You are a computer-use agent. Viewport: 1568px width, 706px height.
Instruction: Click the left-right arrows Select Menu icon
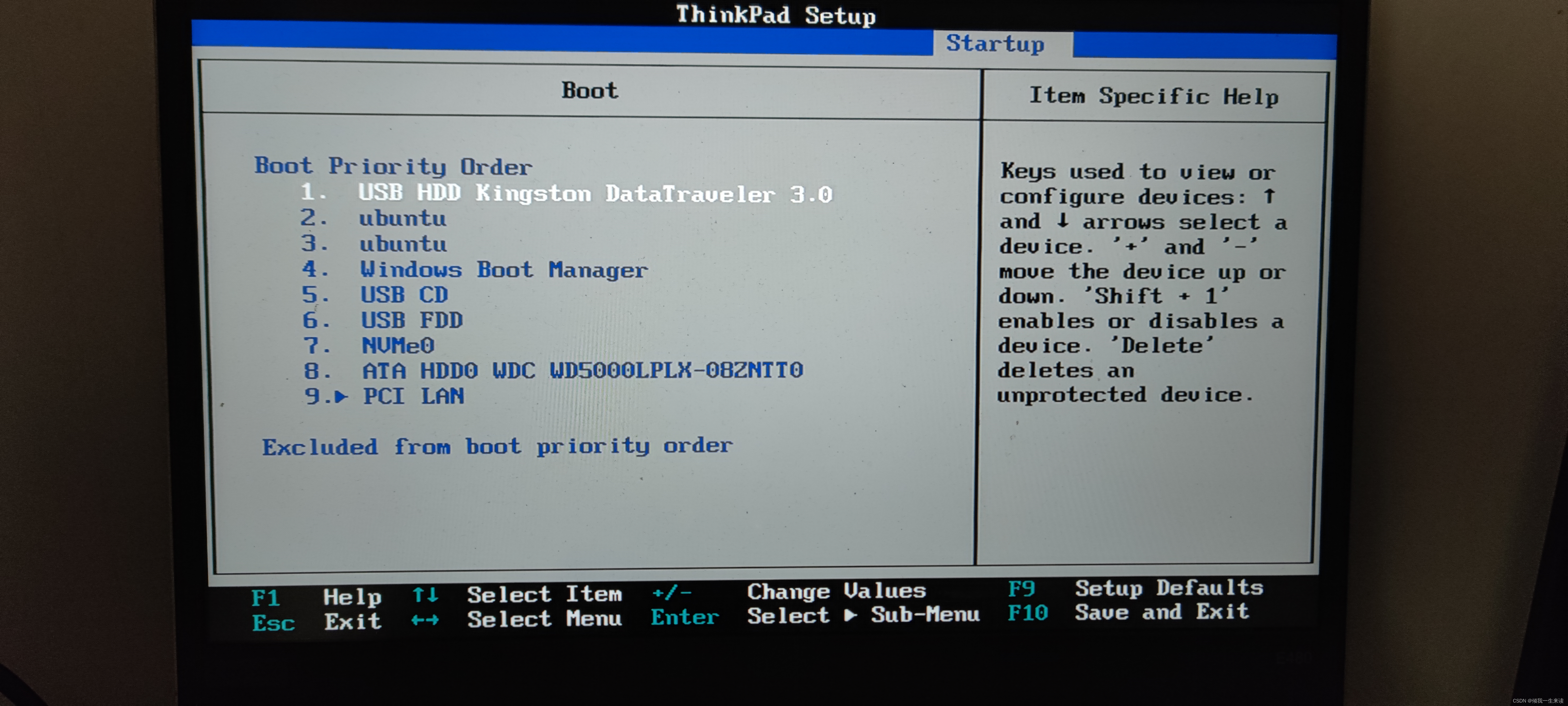[x=425, y=620]
